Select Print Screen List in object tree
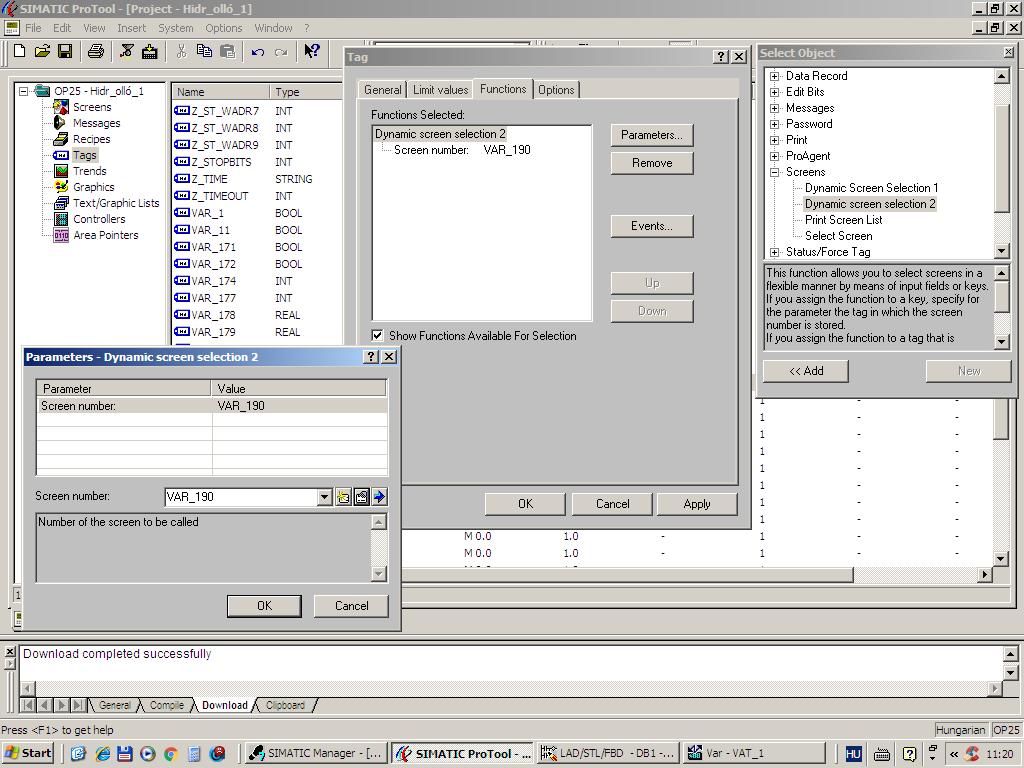Viewport: 1024px width, 768px height. pos(843,220)
